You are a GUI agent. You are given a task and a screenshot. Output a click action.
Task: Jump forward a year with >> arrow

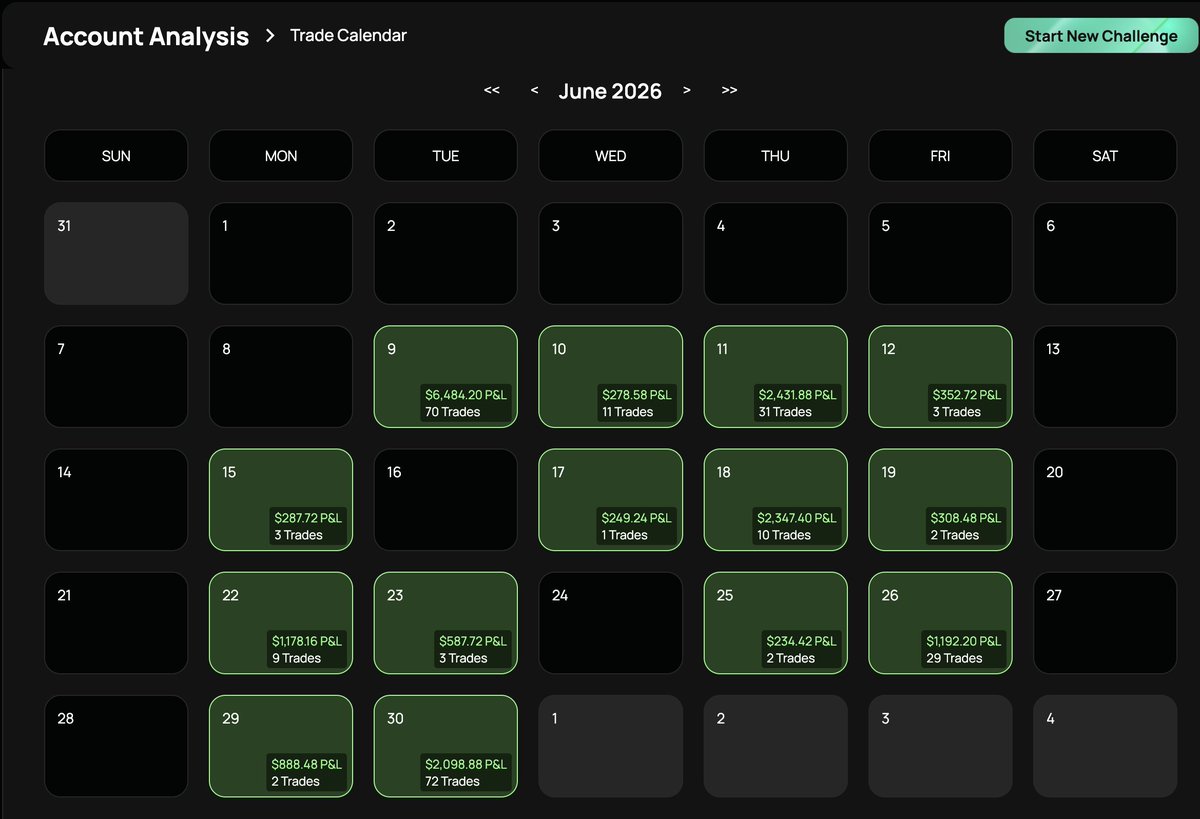tap(729, 90)
